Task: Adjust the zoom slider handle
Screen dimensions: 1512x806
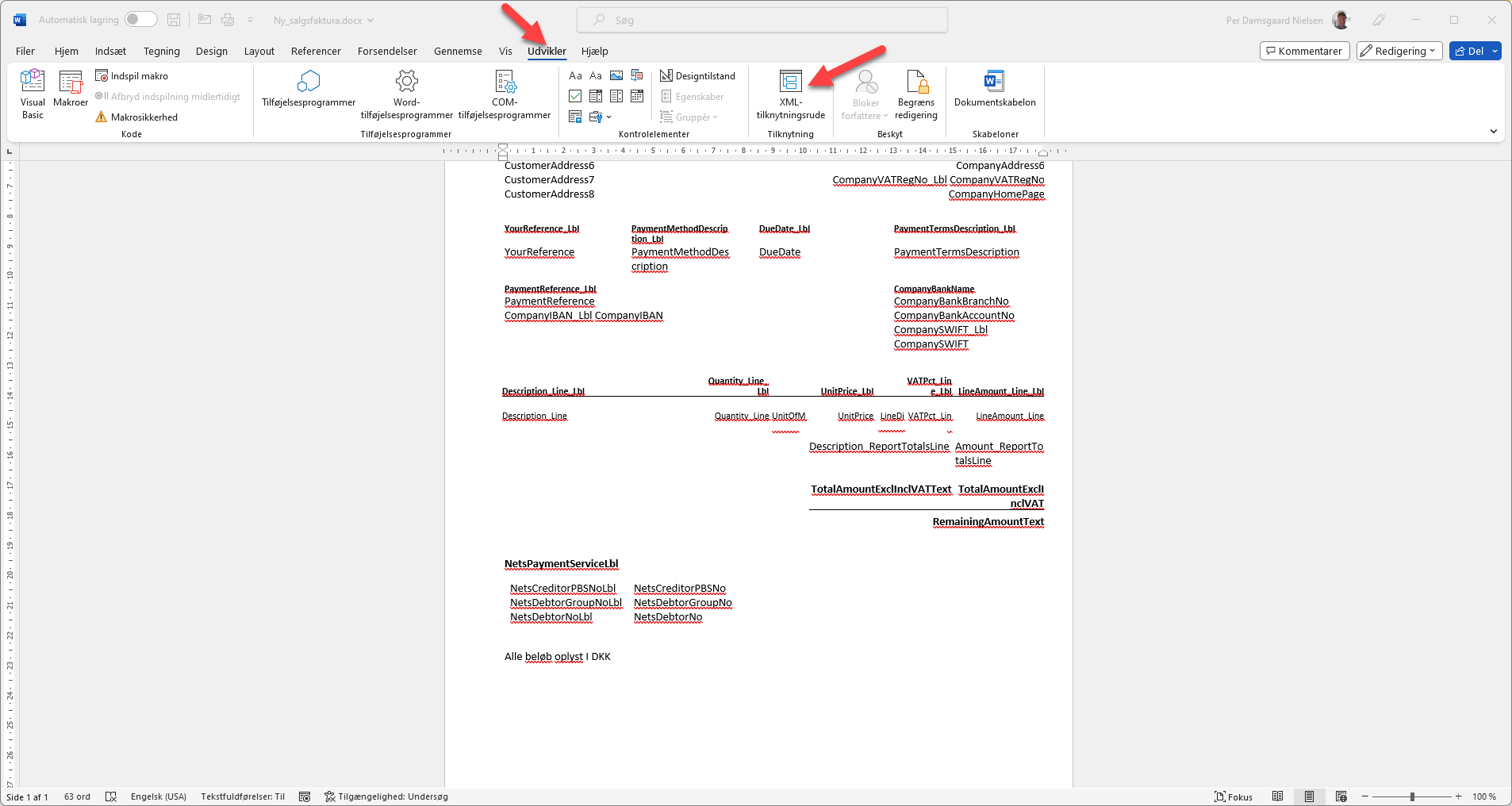Action: [x=1412, y=796]
